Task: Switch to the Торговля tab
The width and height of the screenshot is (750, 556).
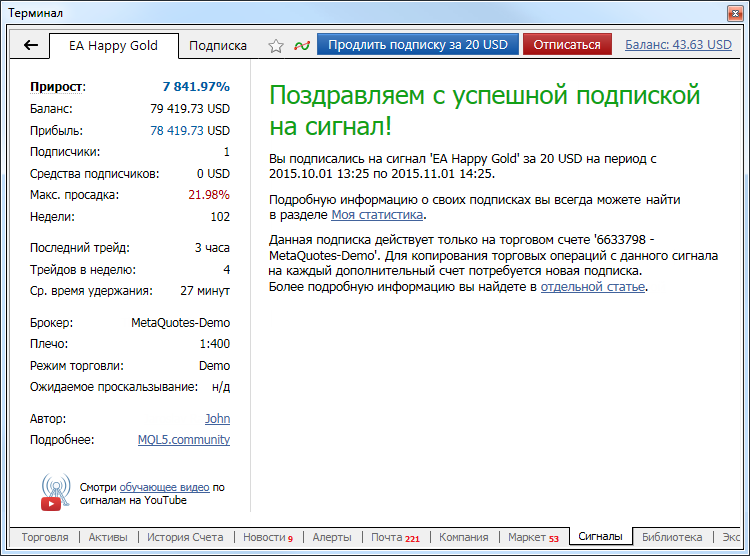Action: [45, 537]
